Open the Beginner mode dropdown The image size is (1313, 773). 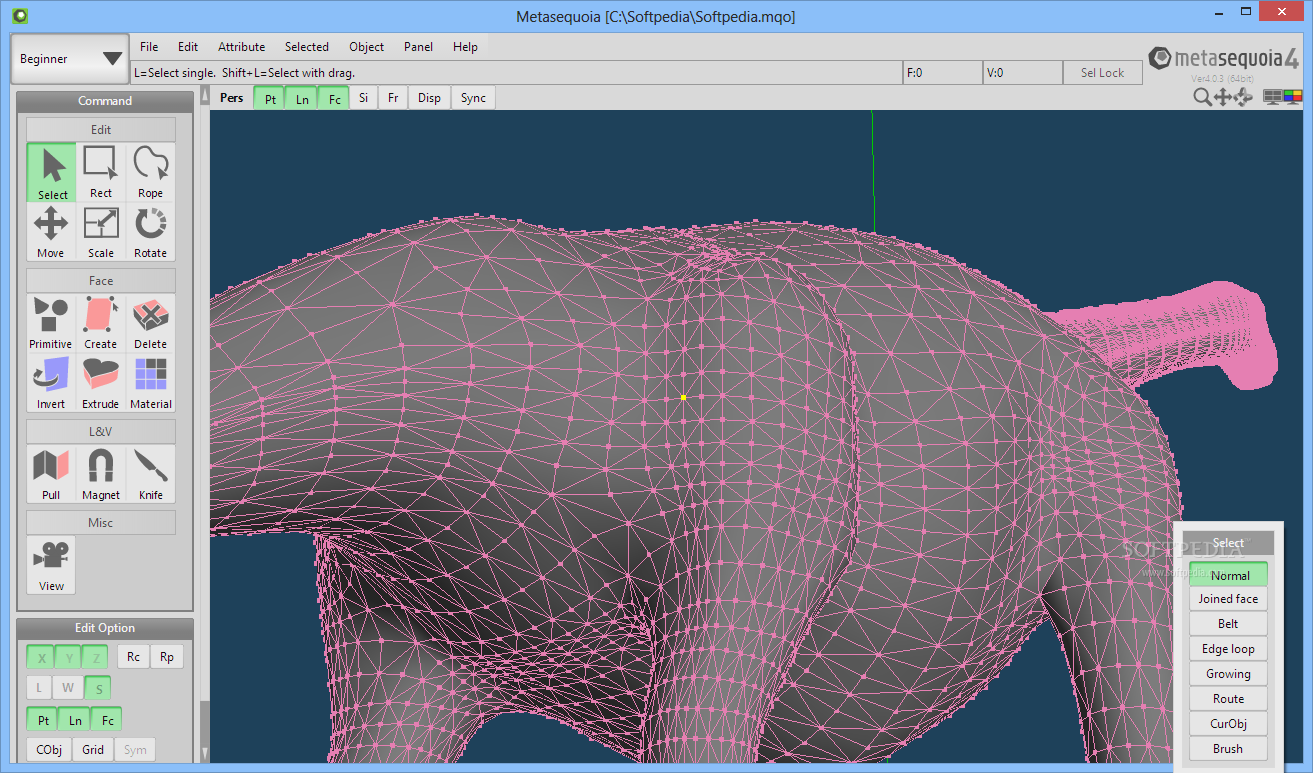point(70,59)
